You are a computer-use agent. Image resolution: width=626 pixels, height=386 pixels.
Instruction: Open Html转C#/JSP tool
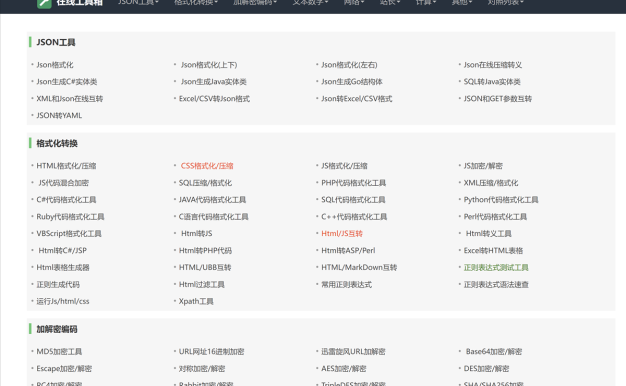(62, 251)
